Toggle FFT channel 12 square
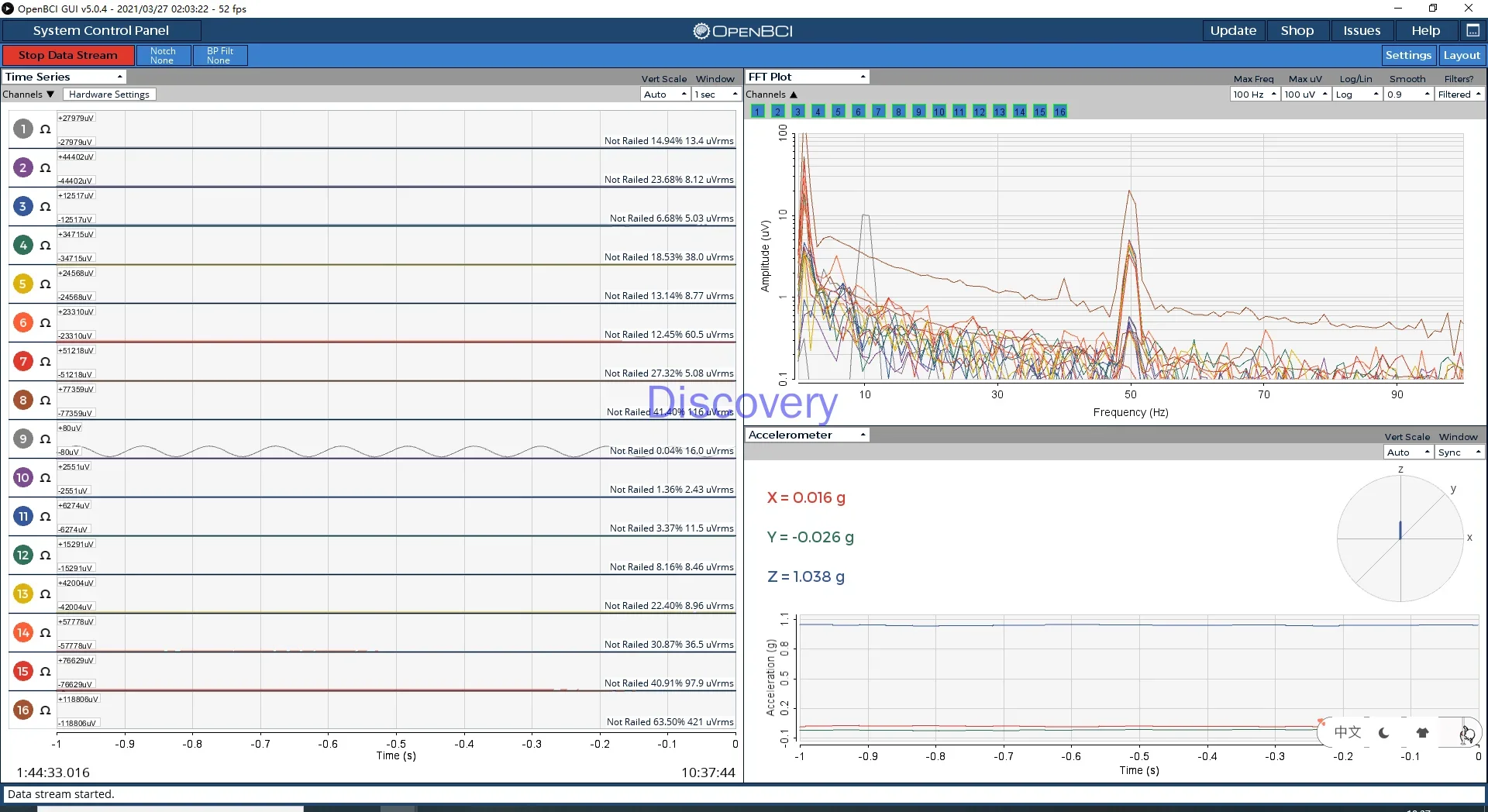 (x=979, y=112)
